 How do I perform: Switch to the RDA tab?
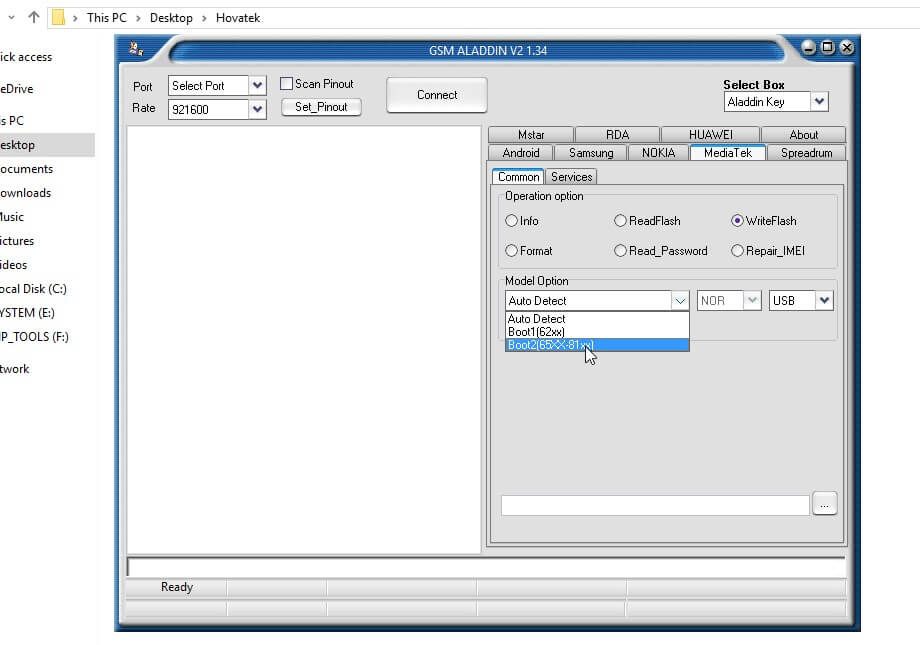click(x=617, y=134)
